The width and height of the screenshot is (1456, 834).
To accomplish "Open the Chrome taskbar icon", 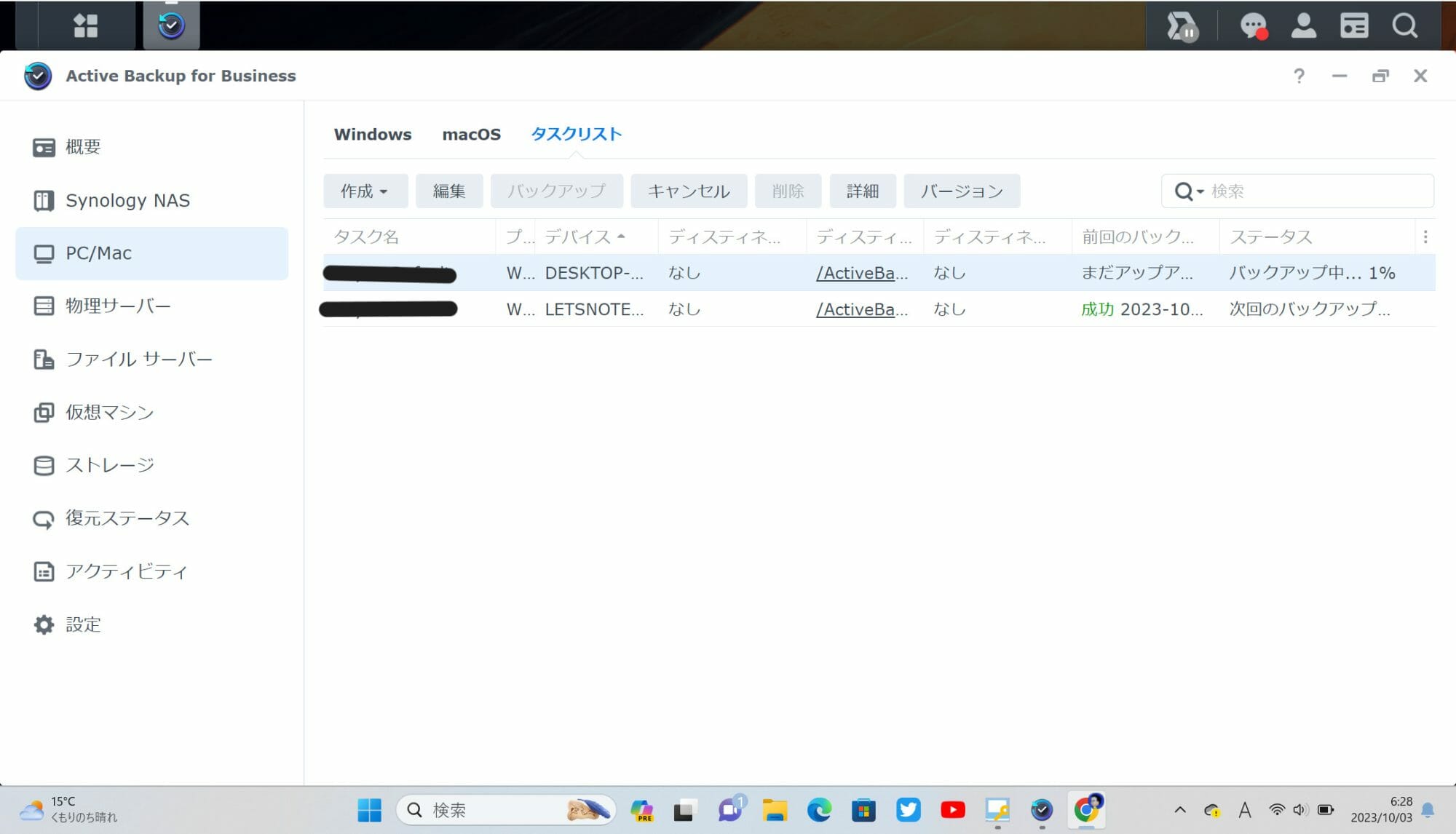I will [x=1086, y=809].
